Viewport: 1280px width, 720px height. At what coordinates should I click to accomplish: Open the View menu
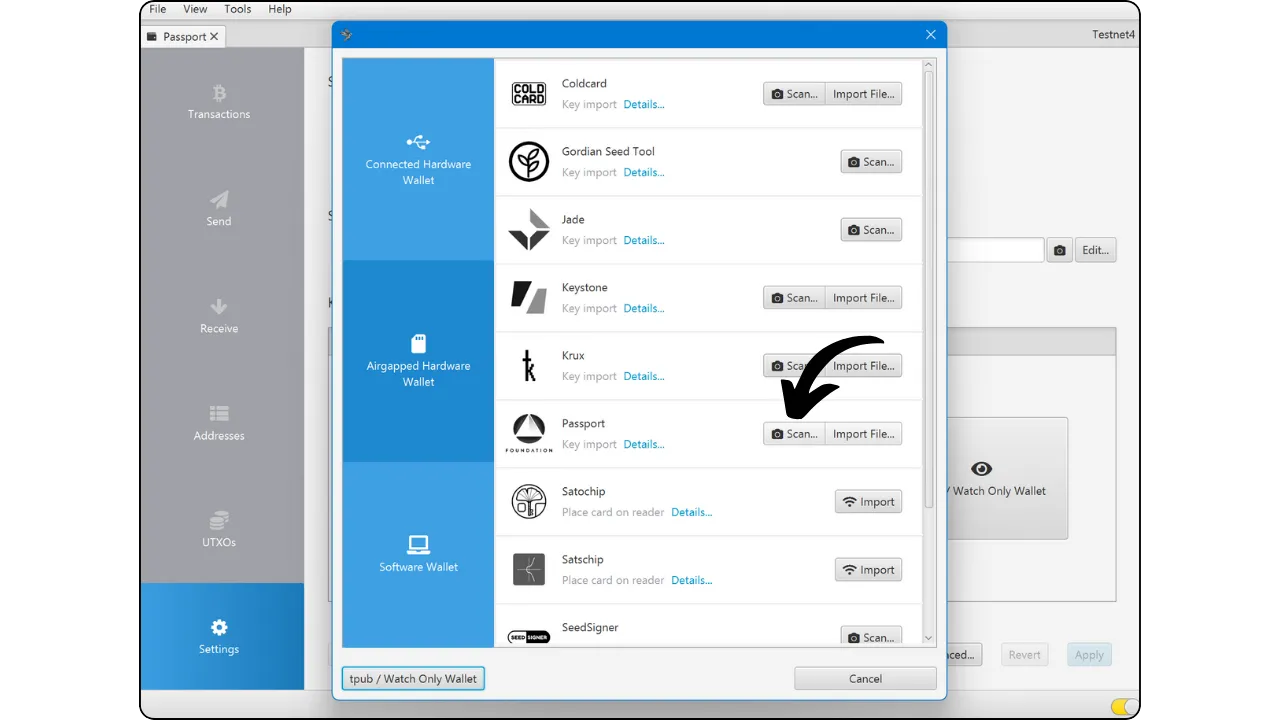point(195,9)
